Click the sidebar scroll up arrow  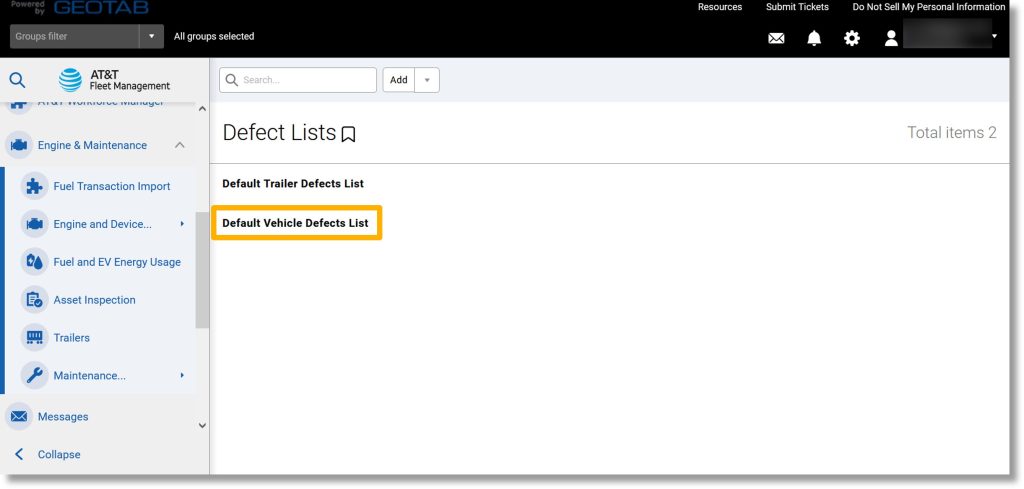(x=202, y=109)
